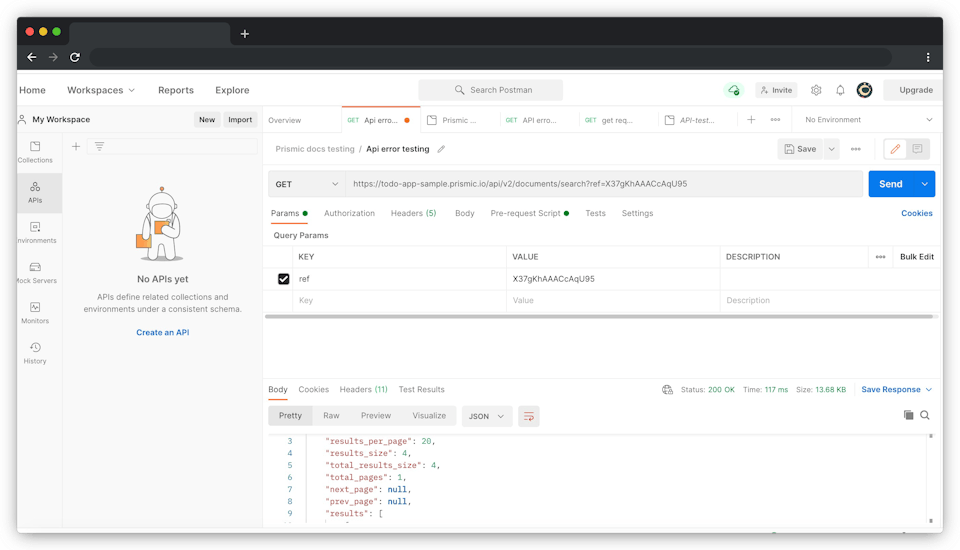
Task: Click the Save button
Action: click(x=800, y=149)
